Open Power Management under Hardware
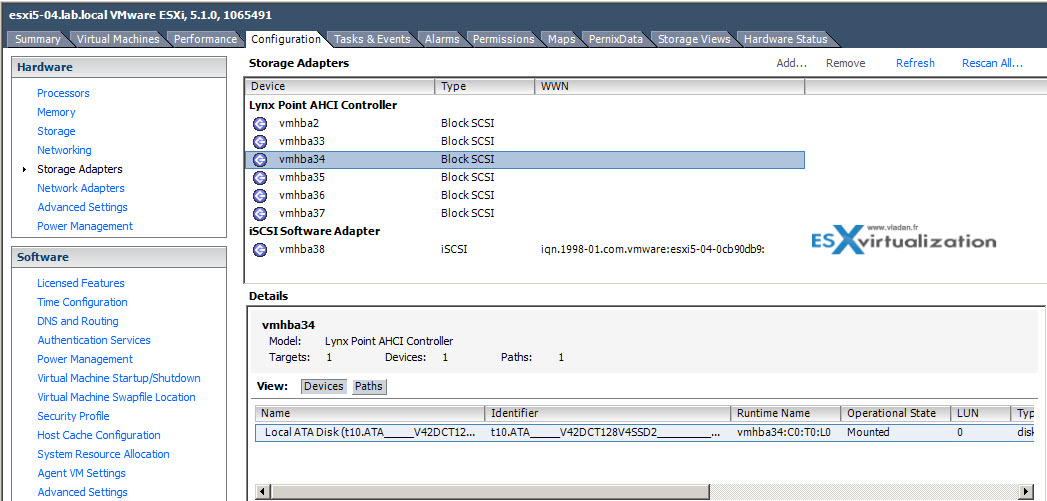1047x501 pixels. tap(85, 226)
